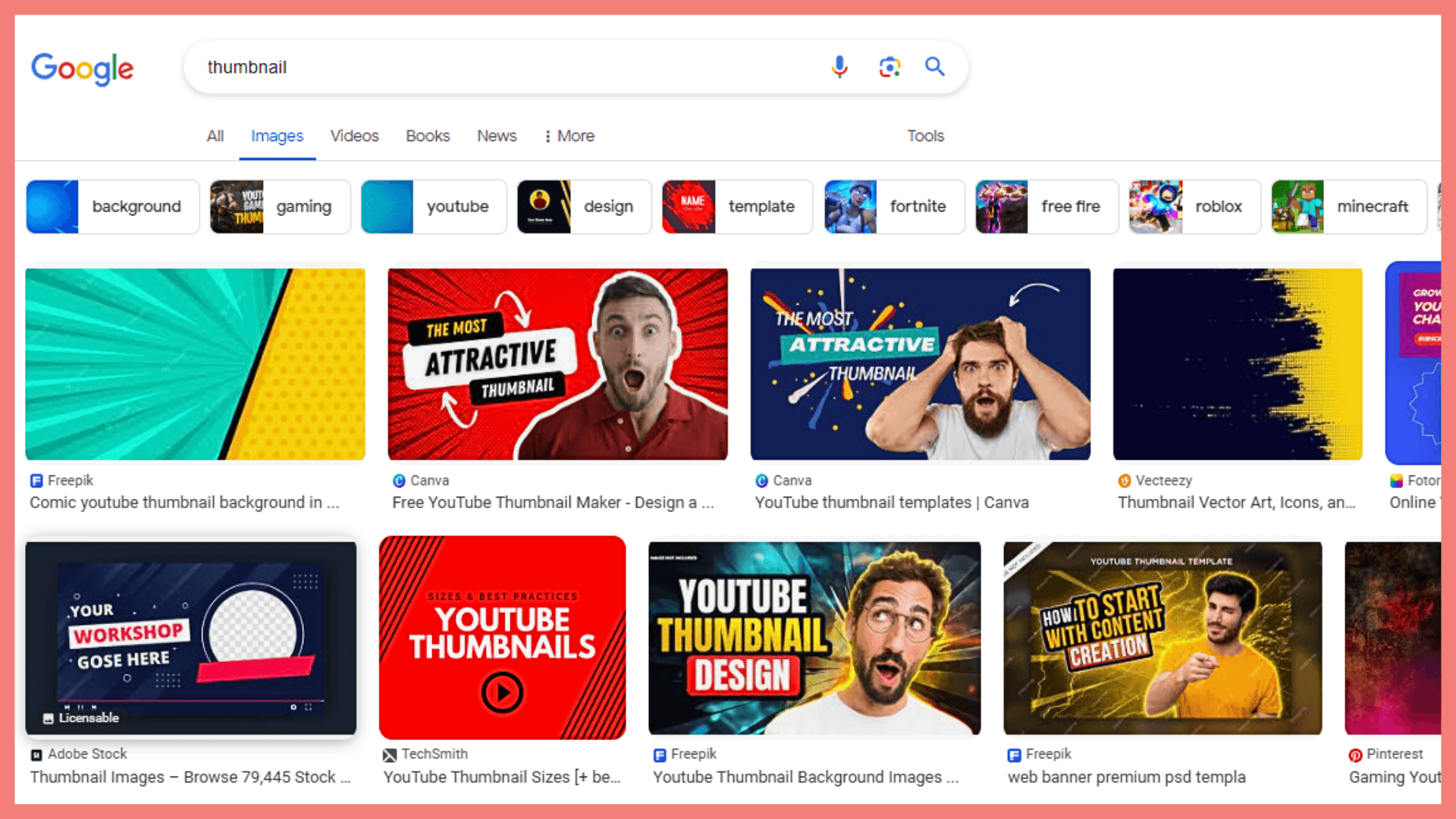Go to Google home via logo
Image resolution: width=1456 pixels, height=819 pixels.
(x=82, y=68)
